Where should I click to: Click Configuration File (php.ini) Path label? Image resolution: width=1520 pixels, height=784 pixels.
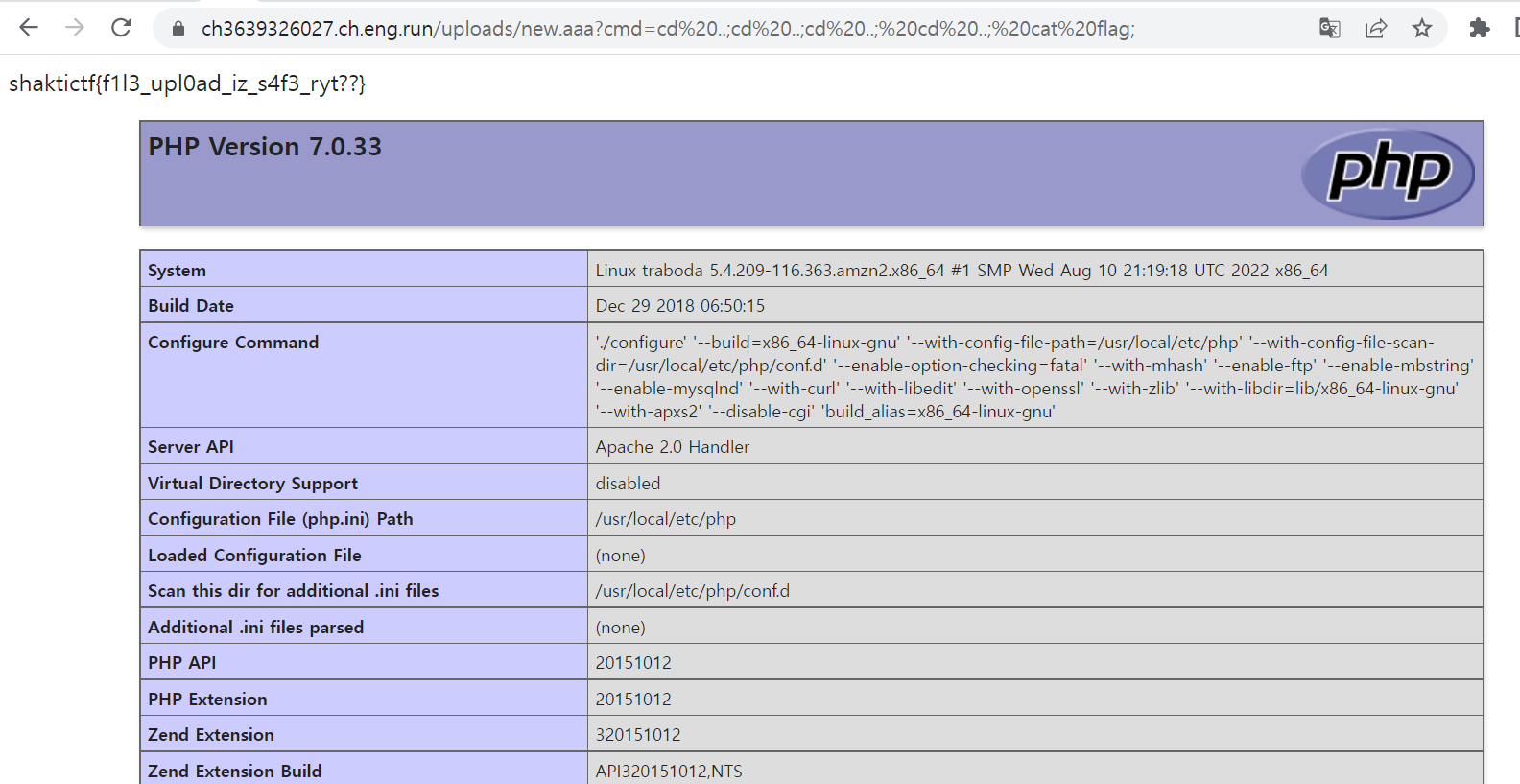coord(280,519)
